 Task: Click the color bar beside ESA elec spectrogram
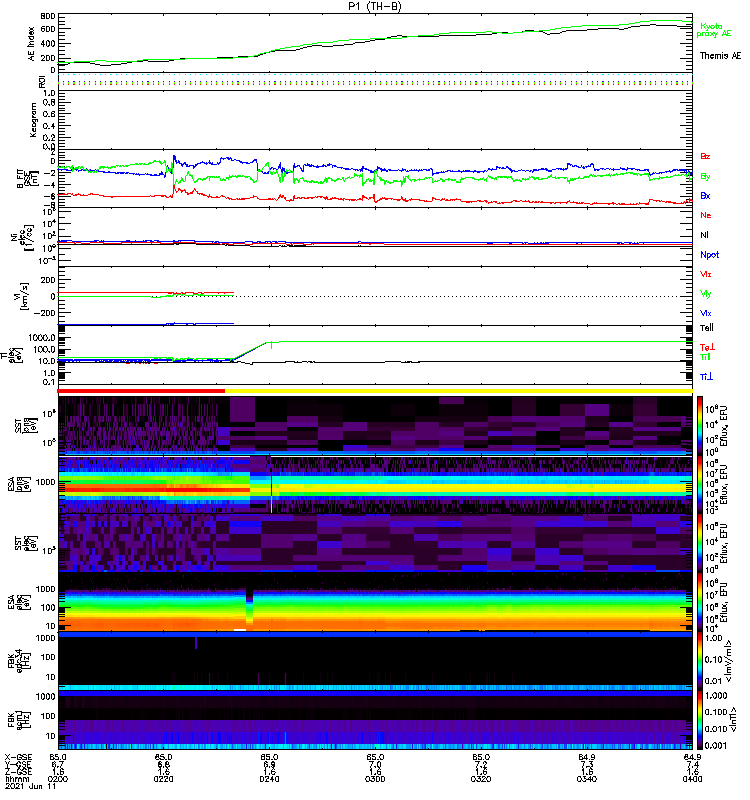(x=700, y=602)
